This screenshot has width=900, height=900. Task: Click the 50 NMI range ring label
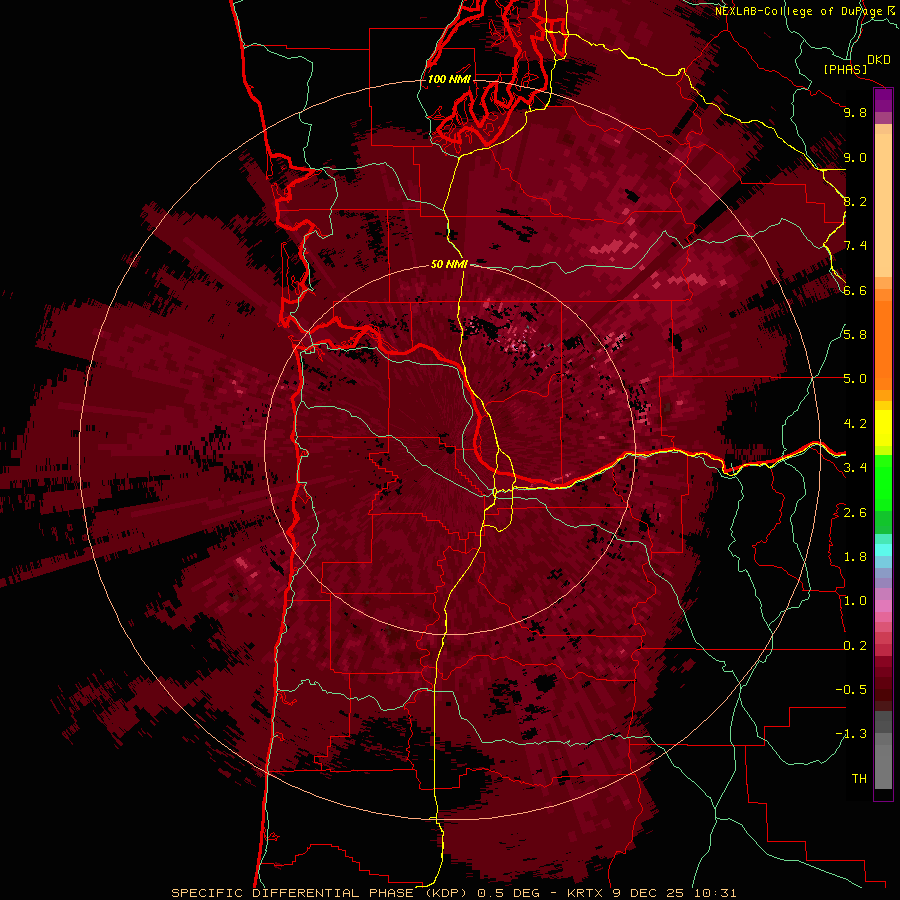[x=449, y=265]
